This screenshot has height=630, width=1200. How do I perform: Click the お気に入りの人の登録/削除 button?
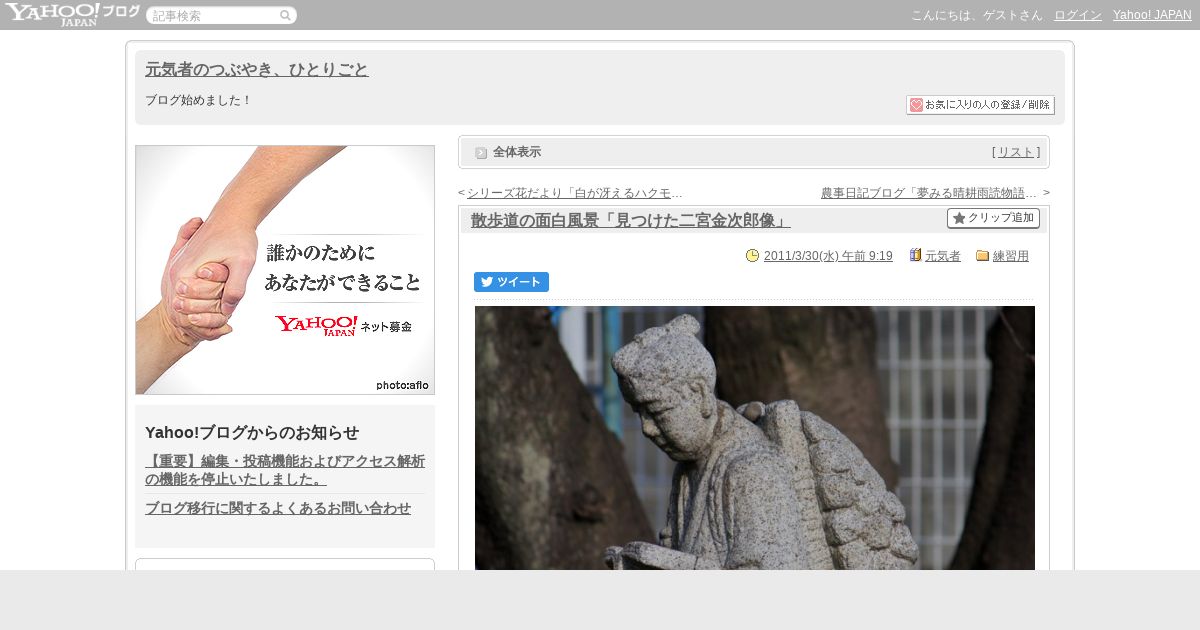pyautogui.click(x=980, y=105)
